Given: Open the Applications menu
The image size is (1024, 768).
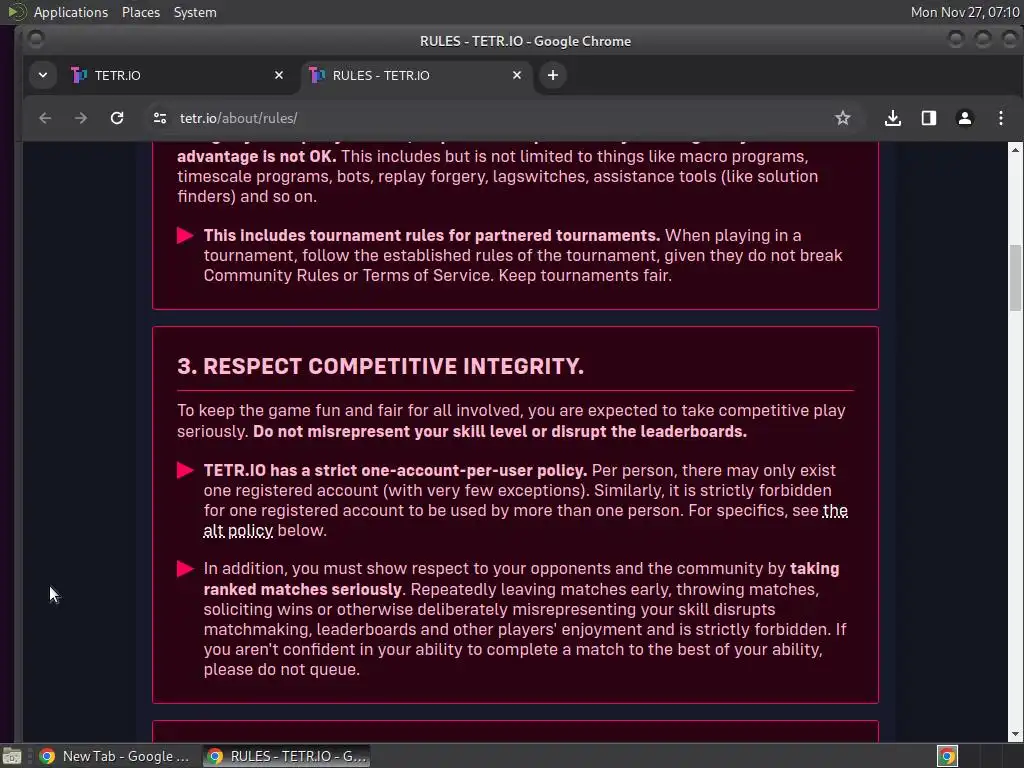Looking at the screenshot, I should pos(71,12).
